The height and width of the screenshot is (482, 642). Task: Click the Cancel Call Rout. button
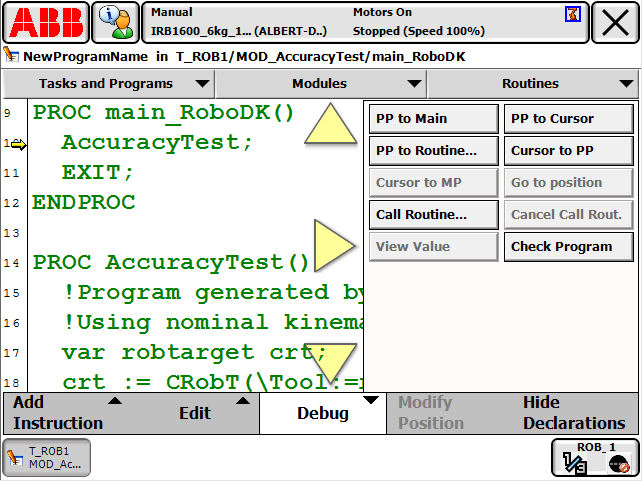tap(569, 215)
